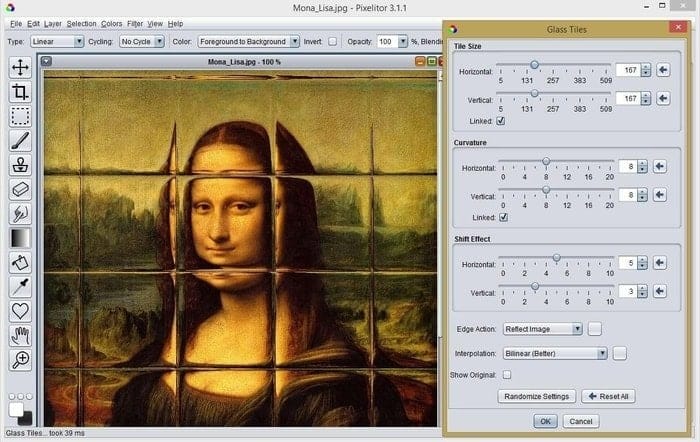
Task: Click reset button beside Edge Action
Action: pyautogui.click(x=595, y=329)
